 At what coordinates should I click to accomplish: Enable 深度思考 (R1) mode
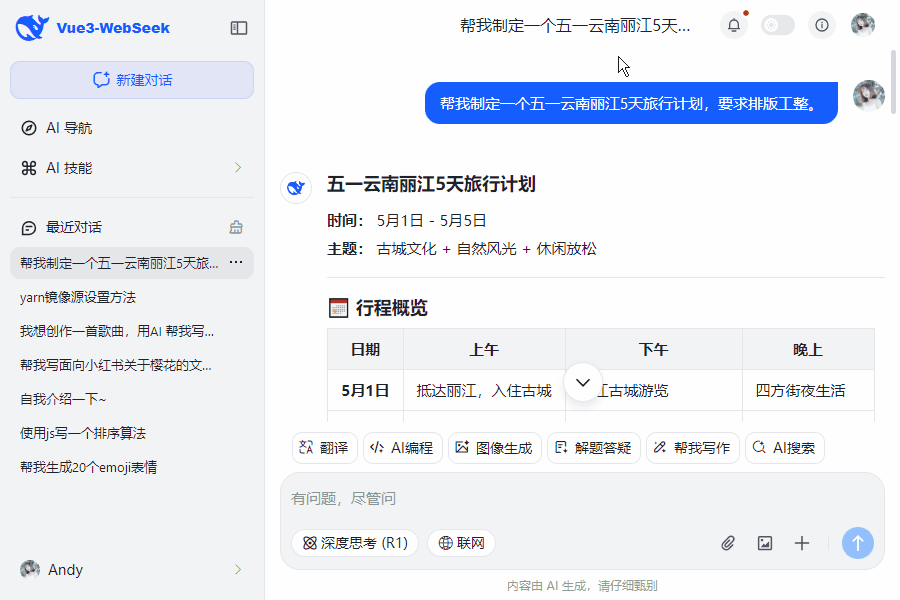pos(355,543)
